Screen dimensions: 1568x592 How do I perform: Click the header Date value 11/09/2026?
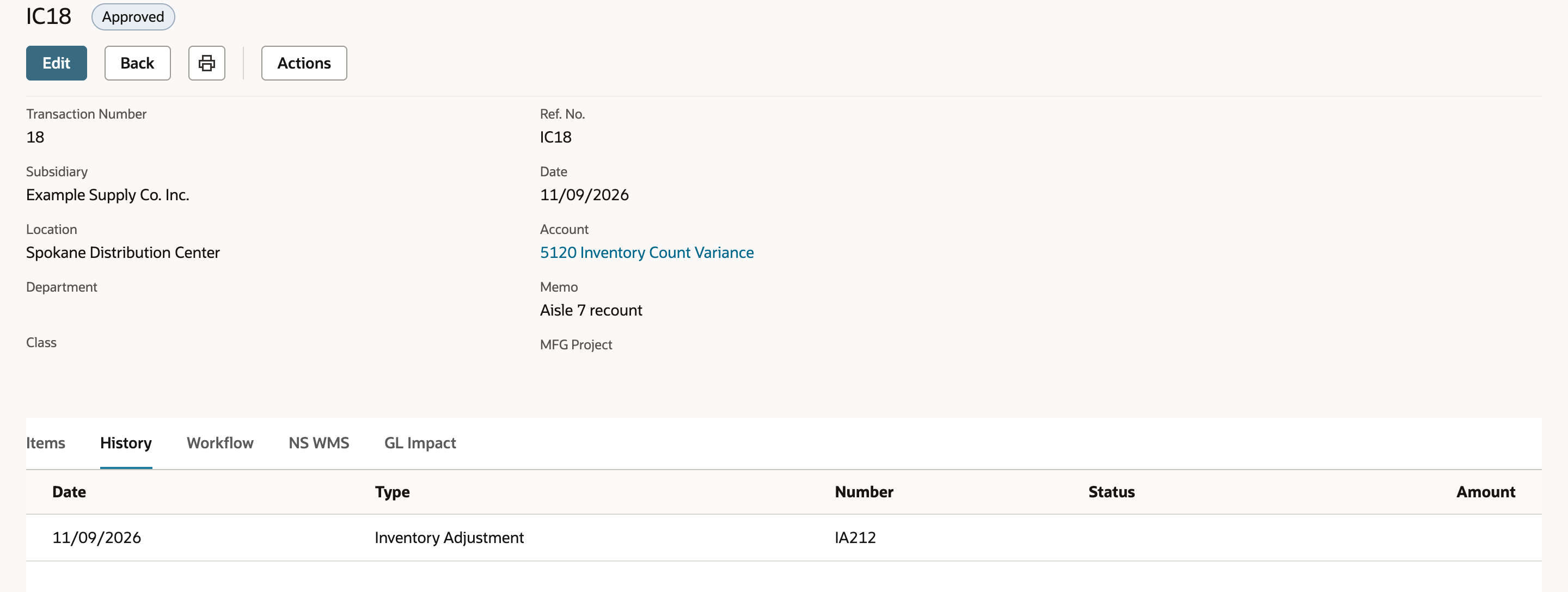(584, 195)
